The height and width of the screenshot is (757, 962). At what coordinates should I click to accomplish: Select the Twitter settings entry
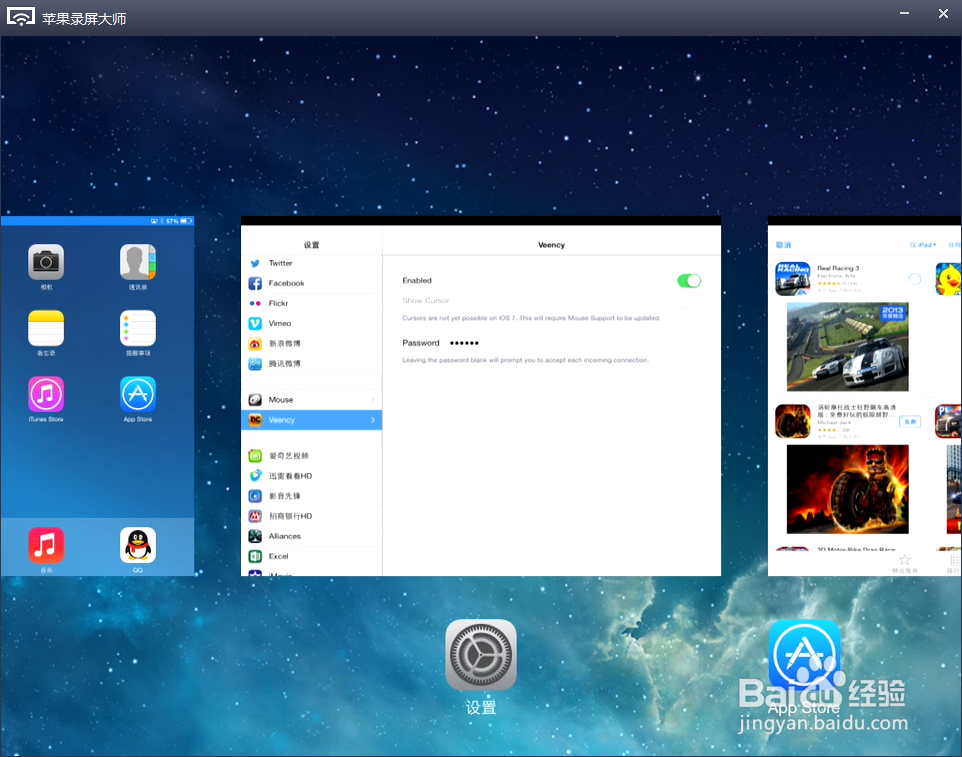[312, 263]
